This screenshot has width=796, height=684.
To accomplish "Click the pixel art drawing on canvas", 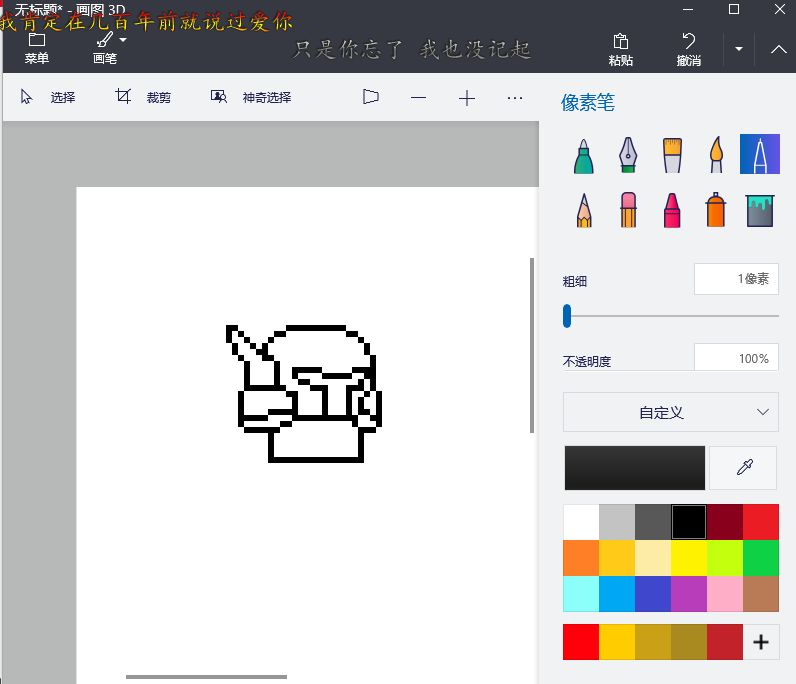I will coord(304,394).
